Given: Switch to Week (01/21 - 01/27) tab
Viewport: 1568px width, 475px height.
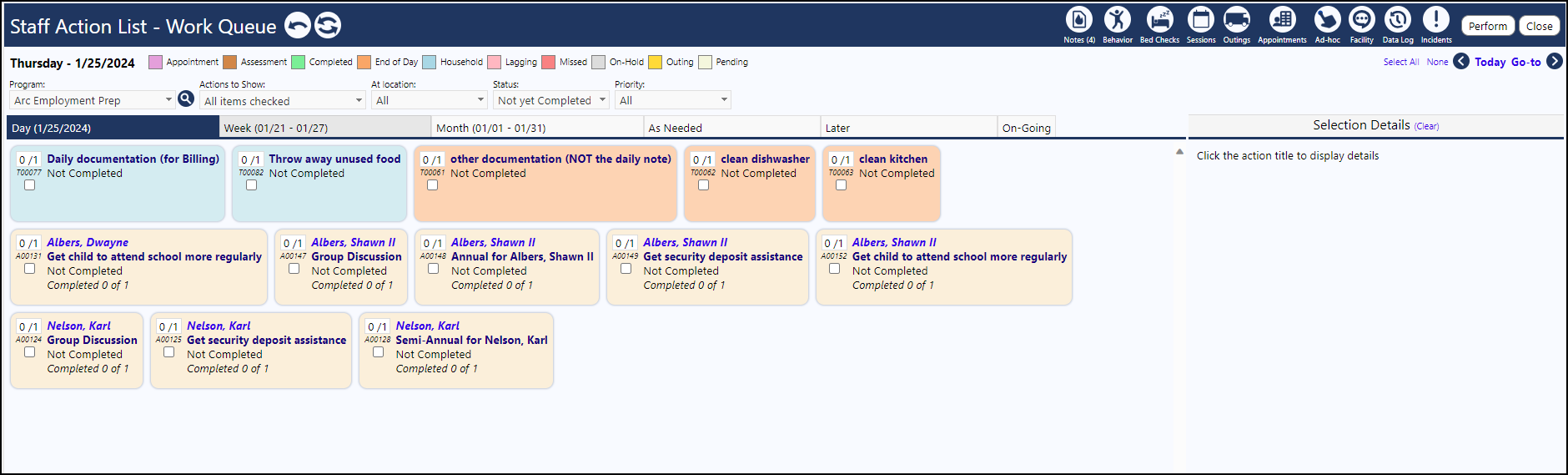Looking at the screenshot, I should [x=325, y=128].
